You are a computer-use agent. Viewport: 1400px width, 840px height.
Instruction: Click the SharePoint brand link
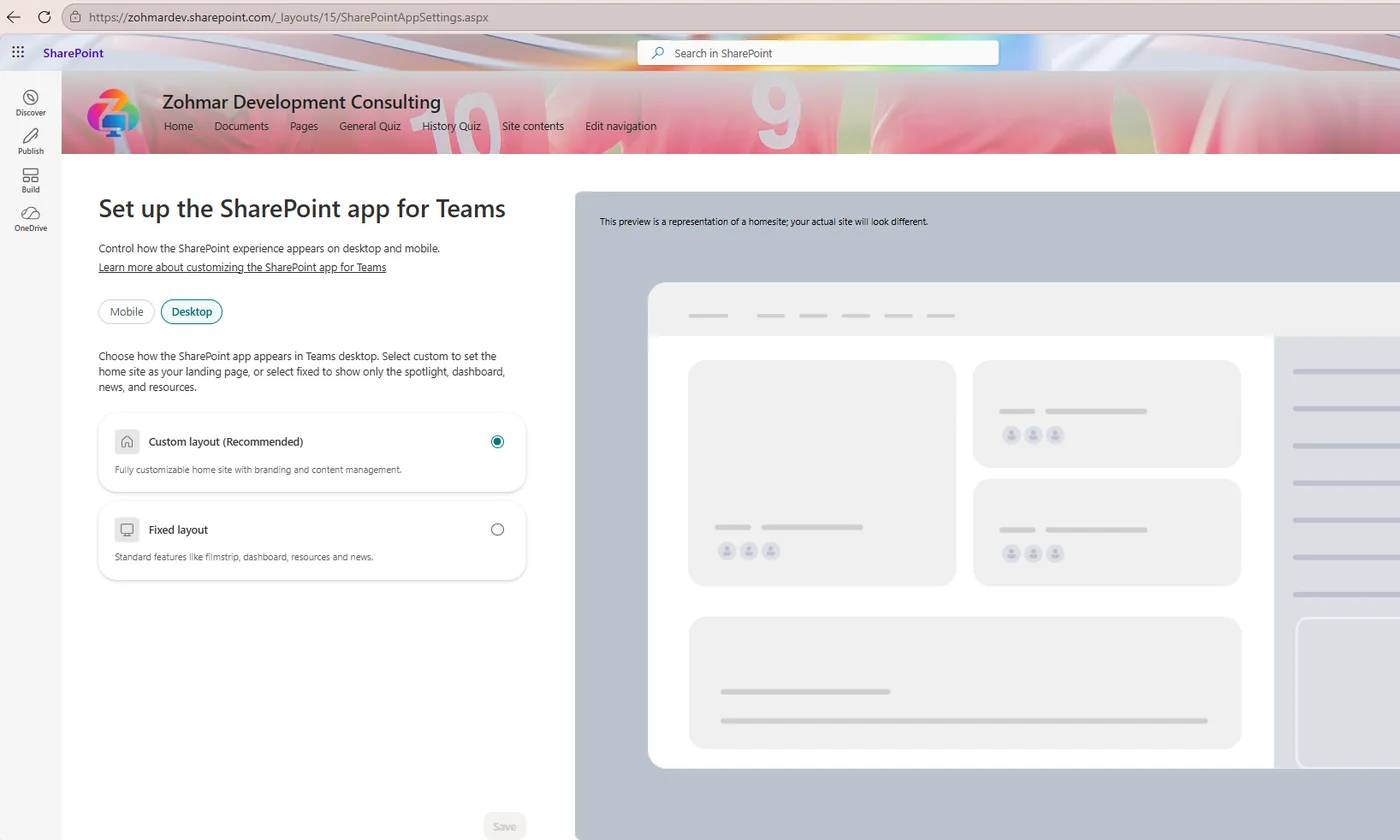tap(73, 53)
